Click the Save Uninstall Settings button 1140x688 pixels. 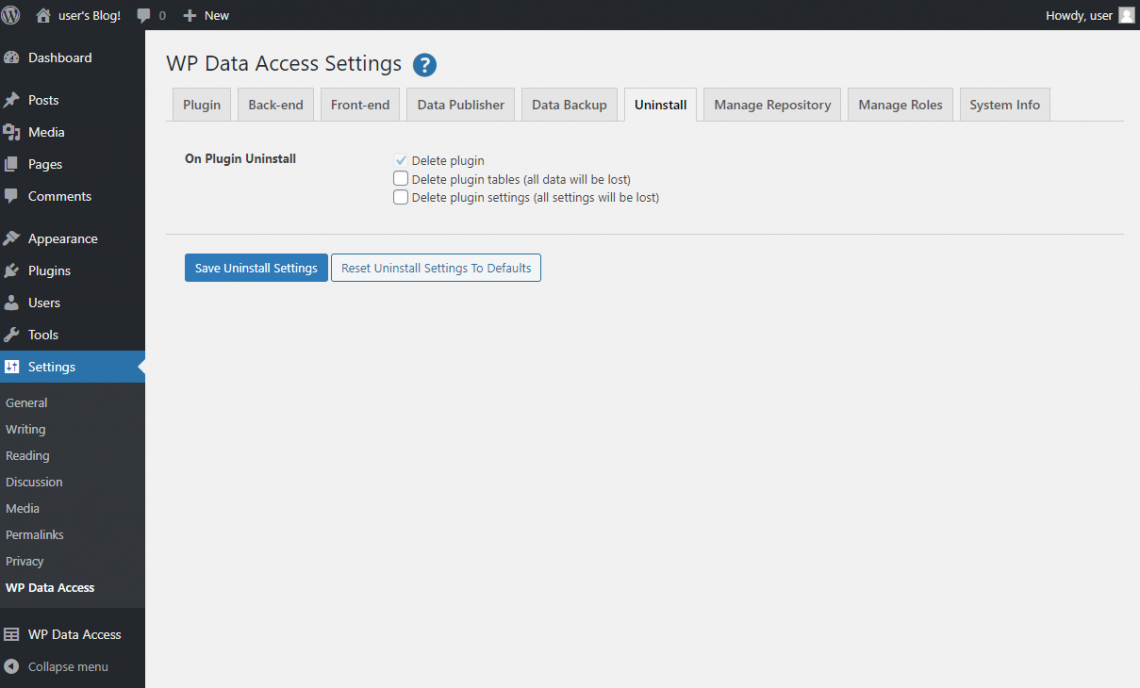pyautogui.click(x=255, y=267)
